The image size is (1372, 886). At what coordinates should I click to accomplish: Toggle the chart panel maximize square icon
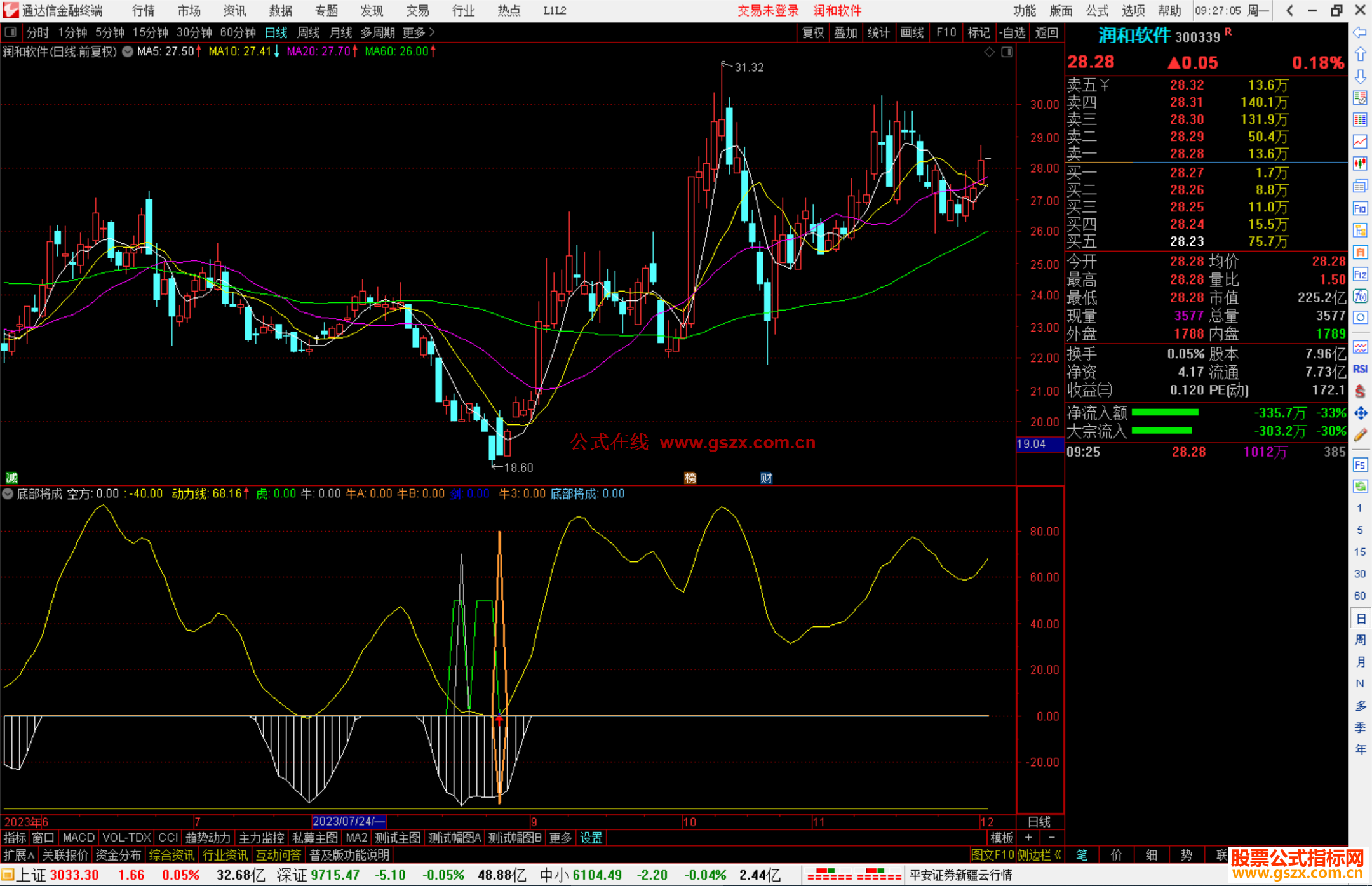[1007, 52]
